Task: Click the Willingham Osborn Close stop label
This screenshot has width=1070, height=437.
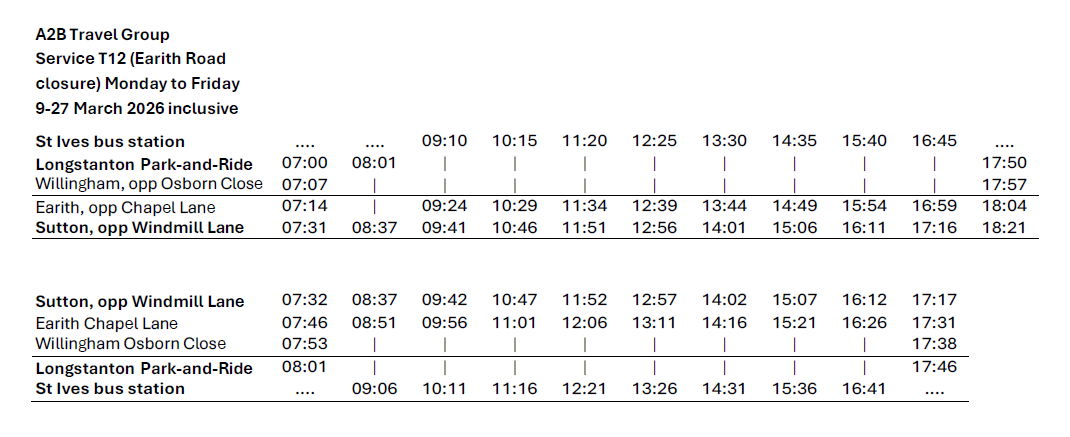Action: 131,344
